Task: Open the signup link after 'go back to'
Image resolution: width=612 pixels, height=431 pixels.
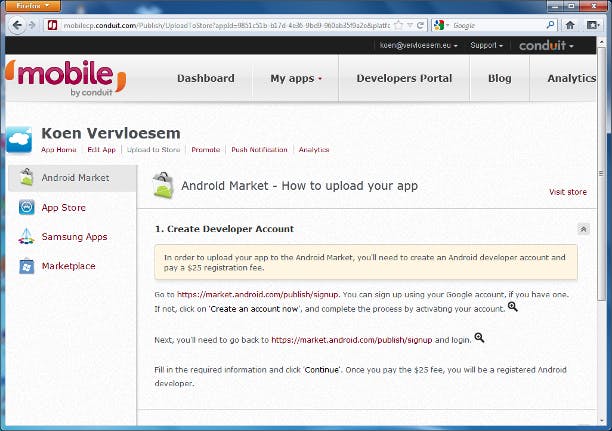Action: 352,340
